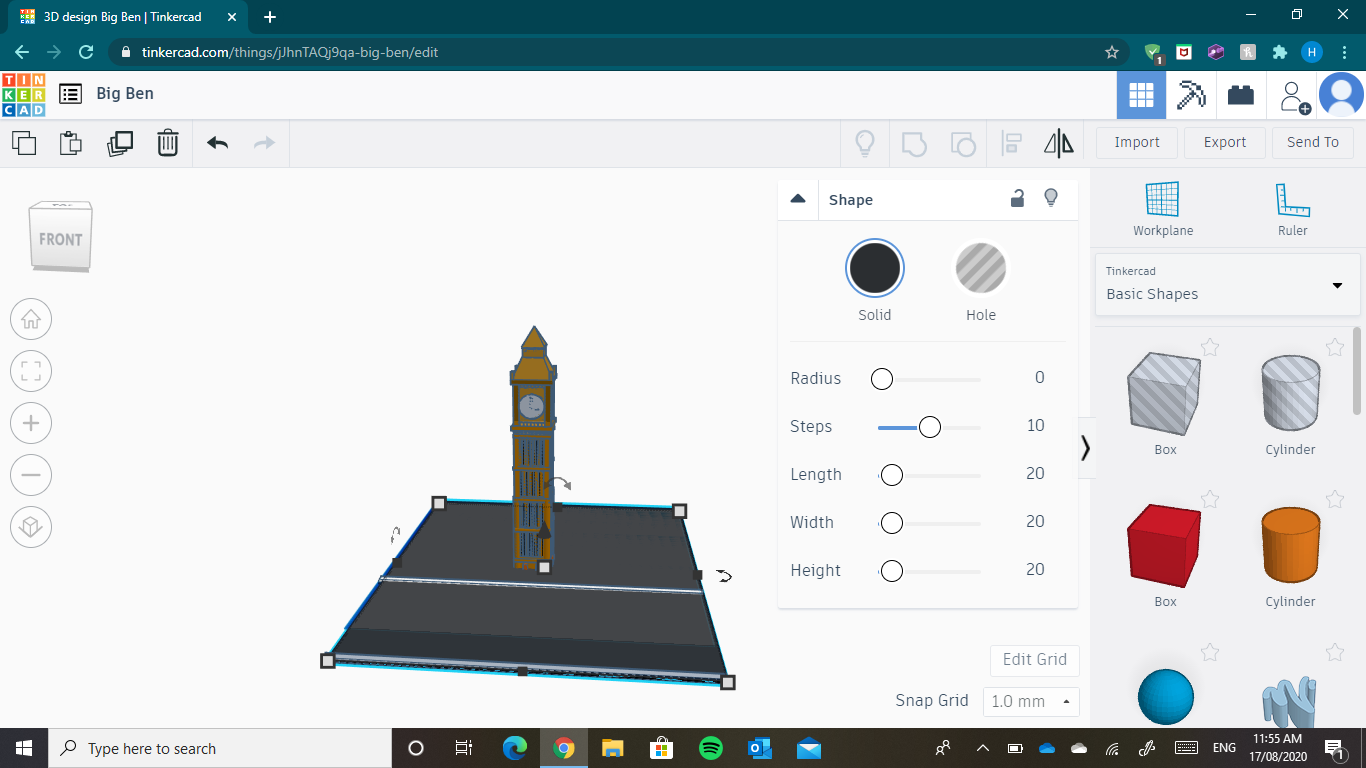Viewport: 1366px width, 768px height.
Task: Open the design list menu icon
Action: (70, 94)
